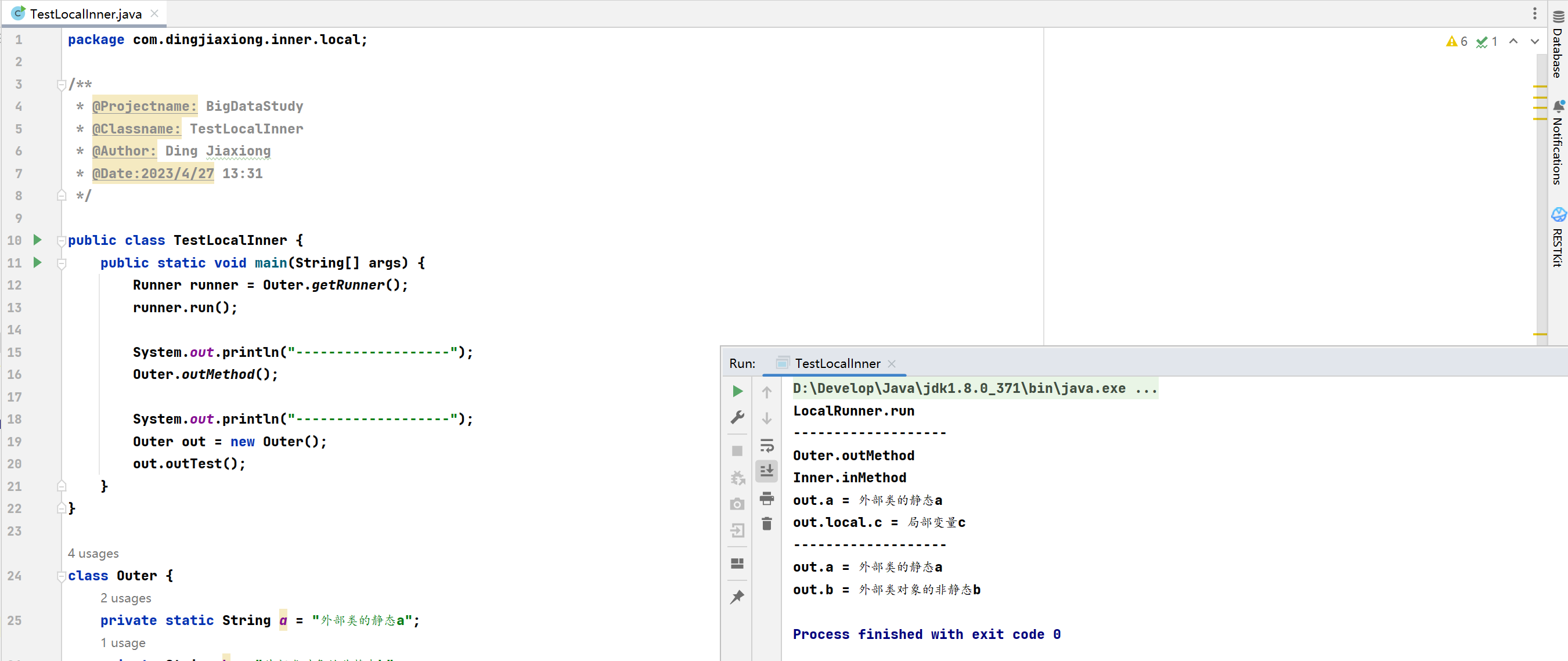Click getRunner method call on line 12
The height and width of the screenshot is (661, 1568).
[348, 285]
